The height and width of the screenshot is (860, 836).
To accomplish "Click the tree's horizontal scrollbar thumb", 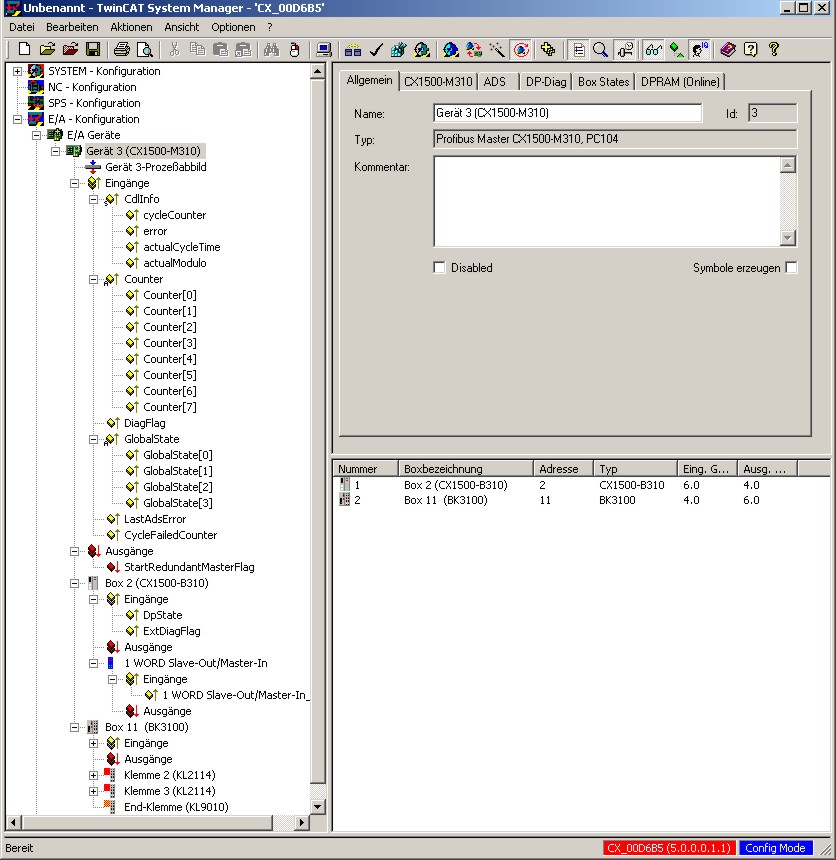I will coord(148,822).
